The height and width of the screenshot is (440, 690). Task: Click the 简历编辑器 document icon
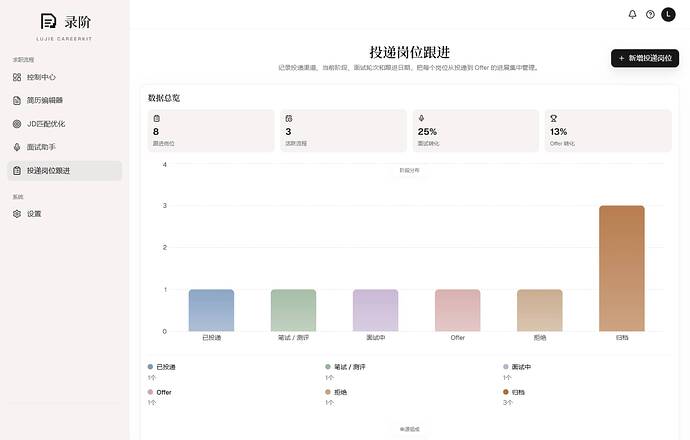17,100
